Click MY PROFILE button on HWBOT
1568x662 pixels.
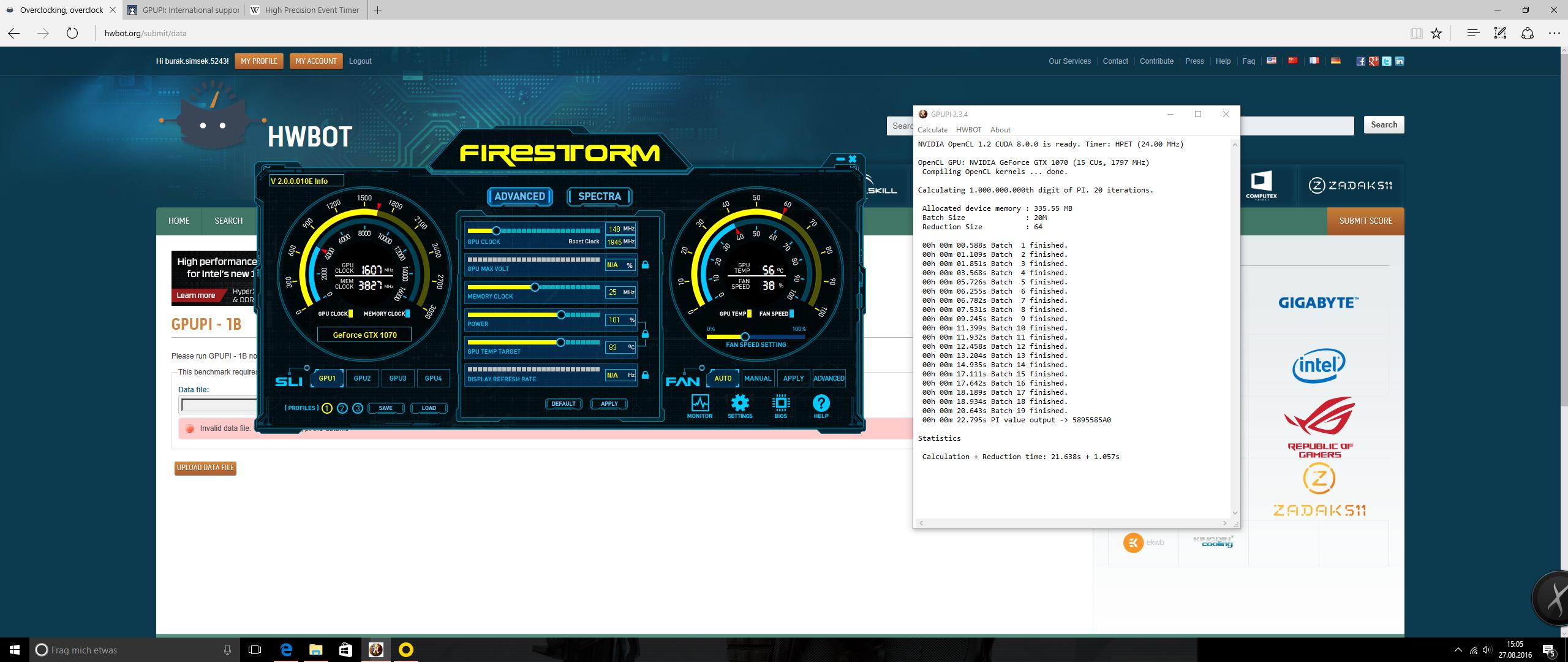coord(259,61)
